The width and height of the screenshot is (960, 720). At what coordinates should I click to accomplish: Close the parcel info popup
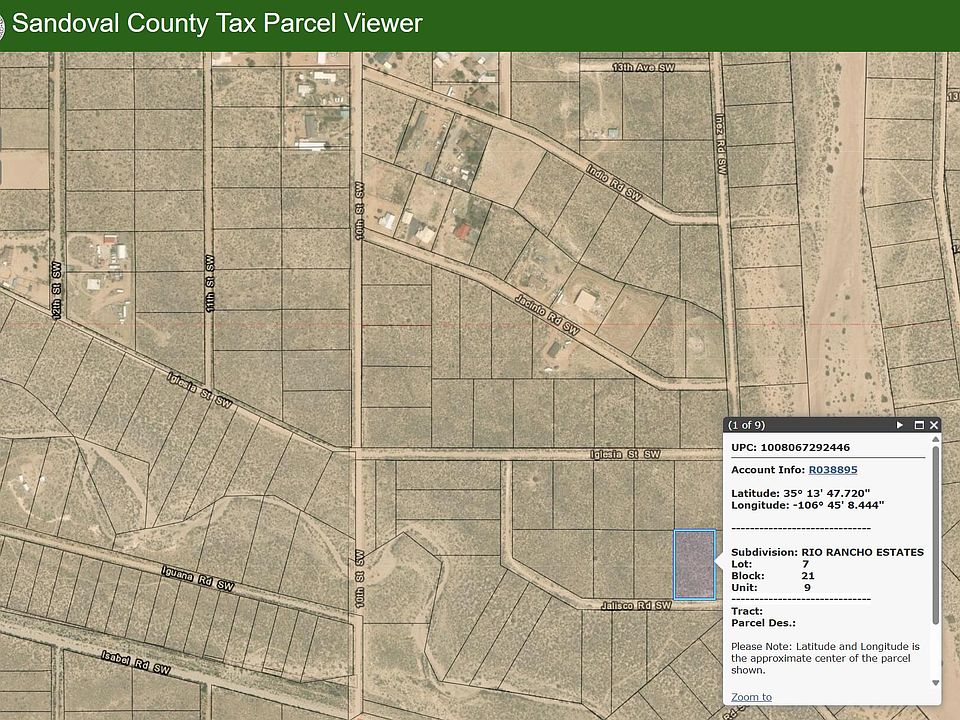click(934, 425)
